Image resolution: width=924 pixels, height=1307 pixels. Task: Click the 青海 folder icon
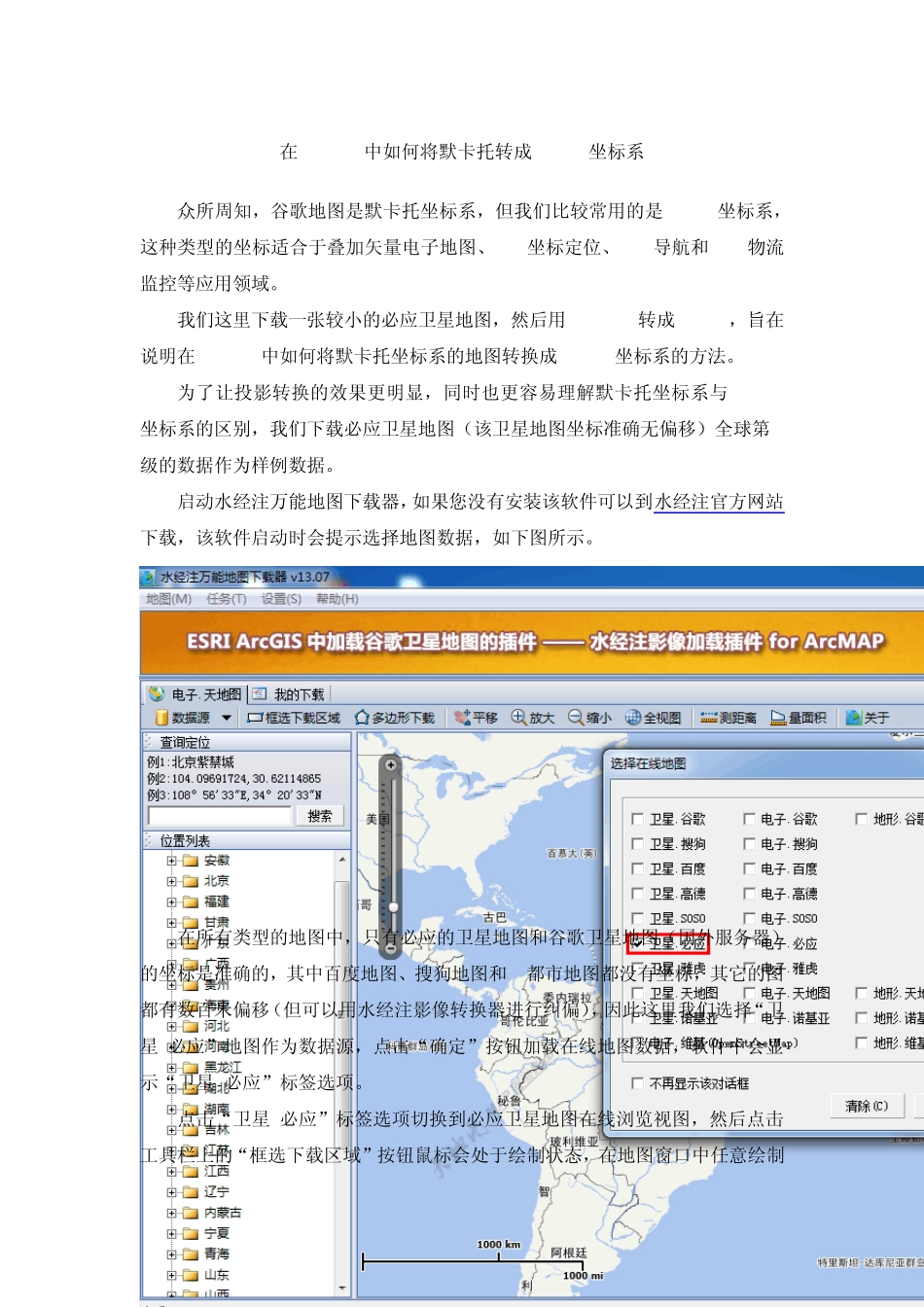pos(191,1254)
